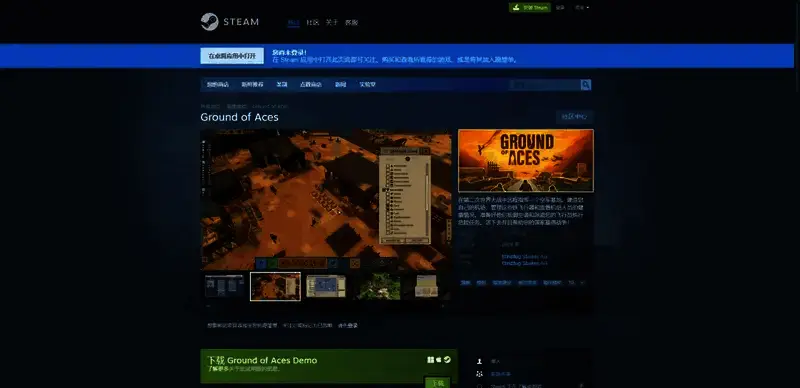800x388 pixels.
Task: Open the 社区 community menu
Action: click(x=312, y=22)
